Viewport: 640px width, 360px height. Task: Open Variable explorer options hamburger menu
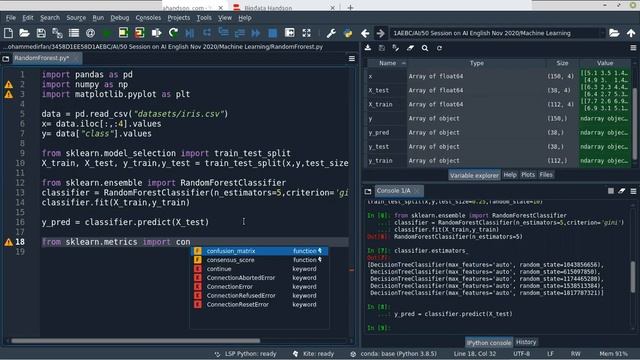[x=633, y=48]
